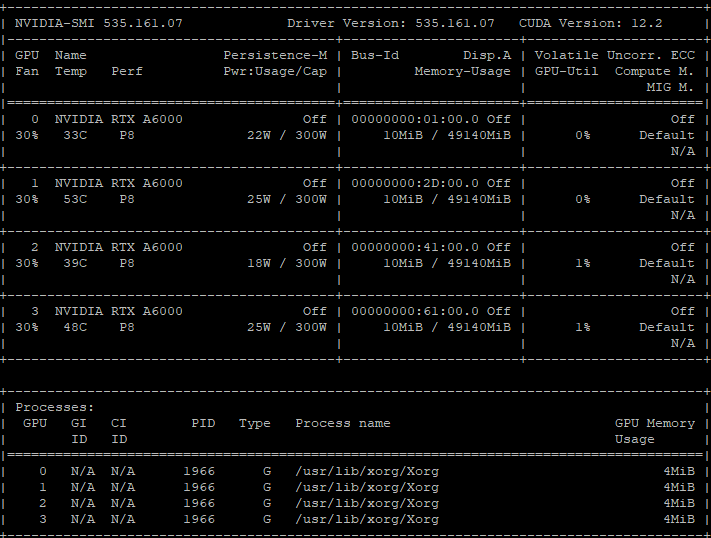Click Xorg process name on GPU 3 row
The height and width of the screenshot is (538, 711).
click(367, 519)
